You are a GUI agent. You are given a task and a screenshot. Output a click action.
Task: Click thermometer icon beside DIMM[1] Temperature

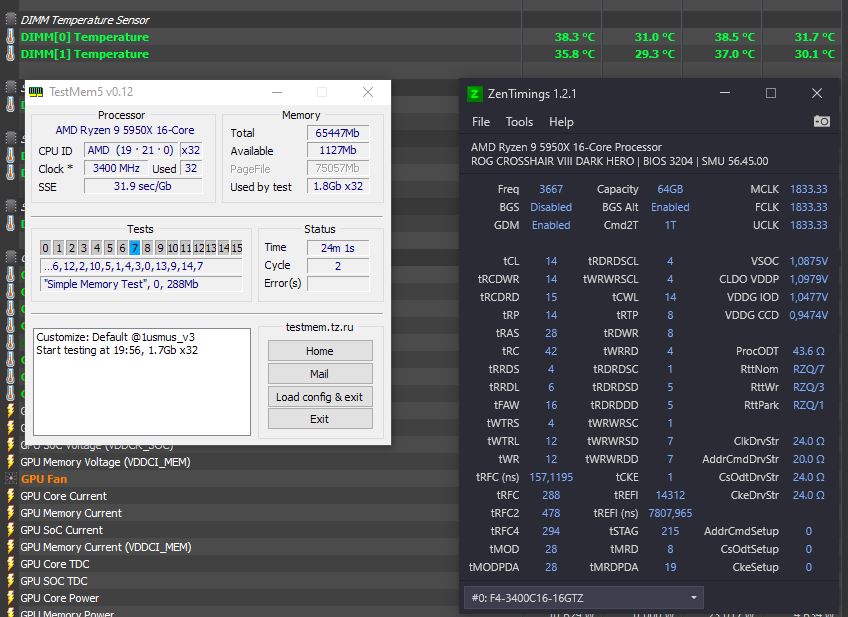[10, 54]
